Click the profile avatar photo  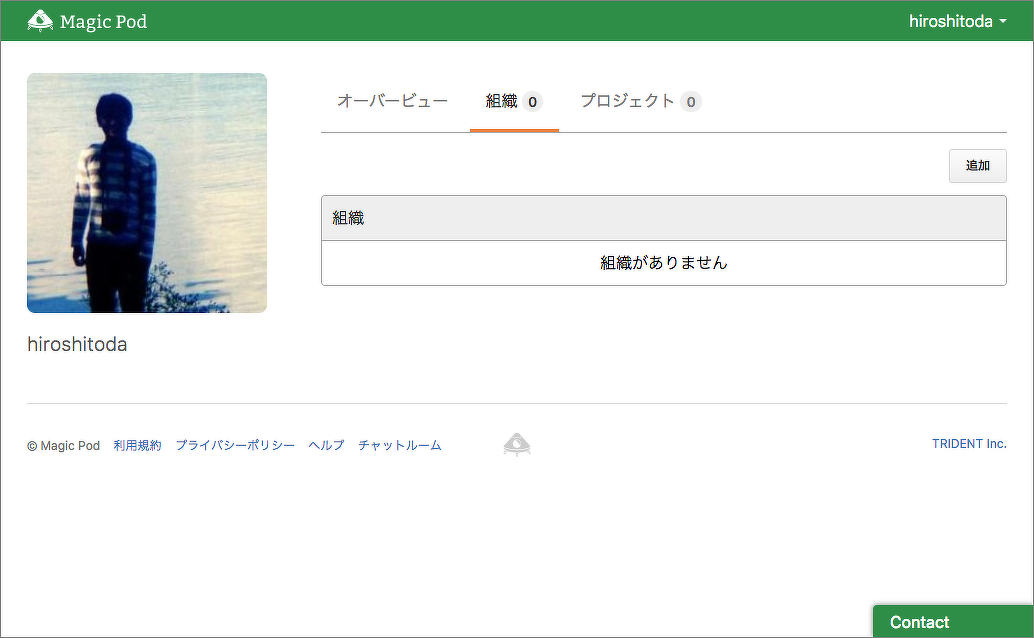(147, 193)
